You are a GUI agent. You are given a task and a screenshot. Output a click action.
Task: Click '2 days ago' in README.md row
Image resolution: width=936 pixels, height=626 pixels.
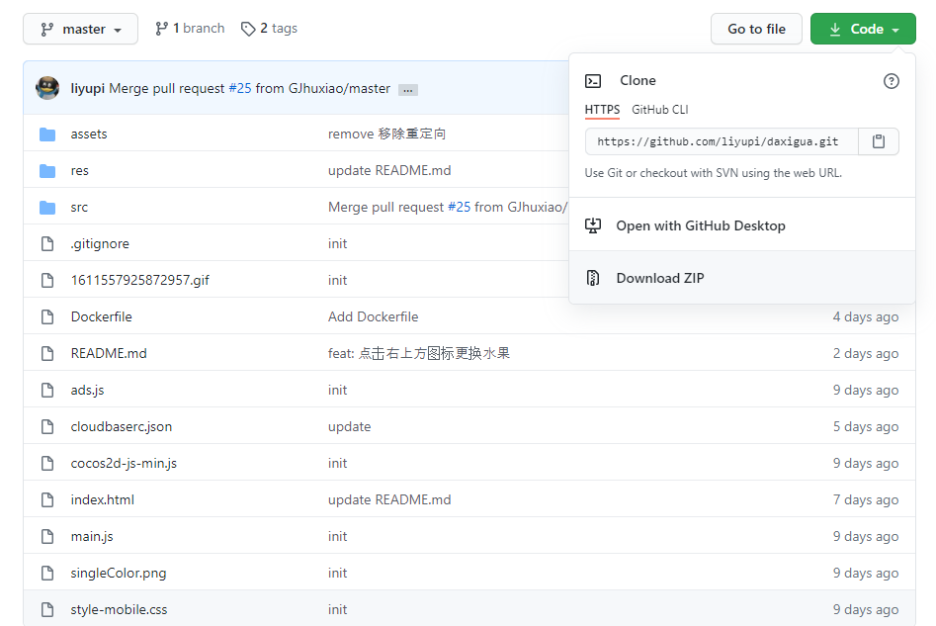[x=866, y=353]
